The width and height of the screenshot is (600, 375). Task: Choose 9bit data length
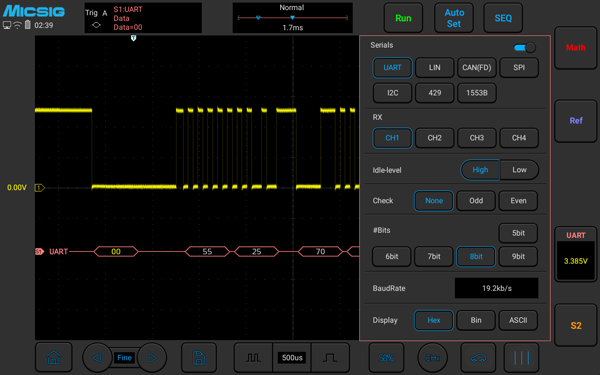click(518, 256)
